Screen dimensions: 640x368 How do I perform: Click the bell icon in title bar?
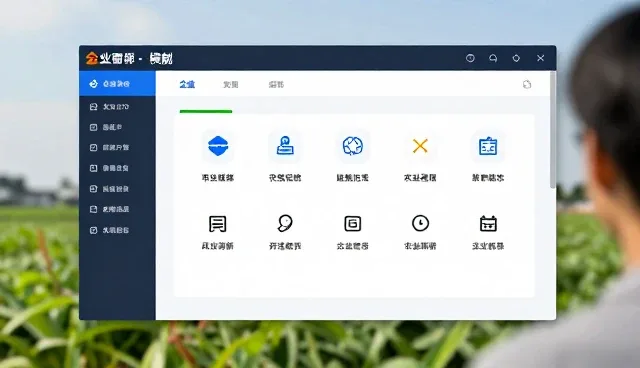pos(493,58)
